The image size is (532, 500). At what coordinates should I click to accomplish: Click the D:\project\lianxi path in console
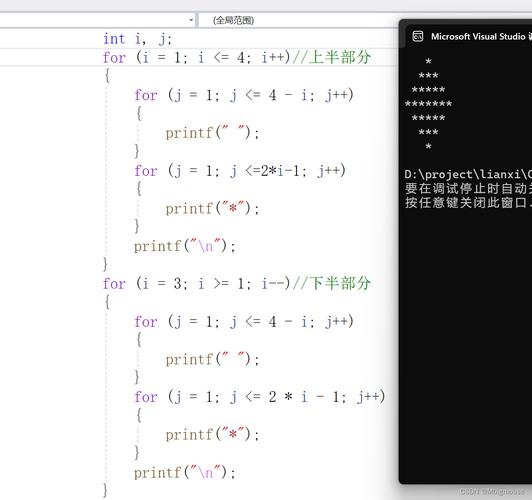tap(468, 174)
